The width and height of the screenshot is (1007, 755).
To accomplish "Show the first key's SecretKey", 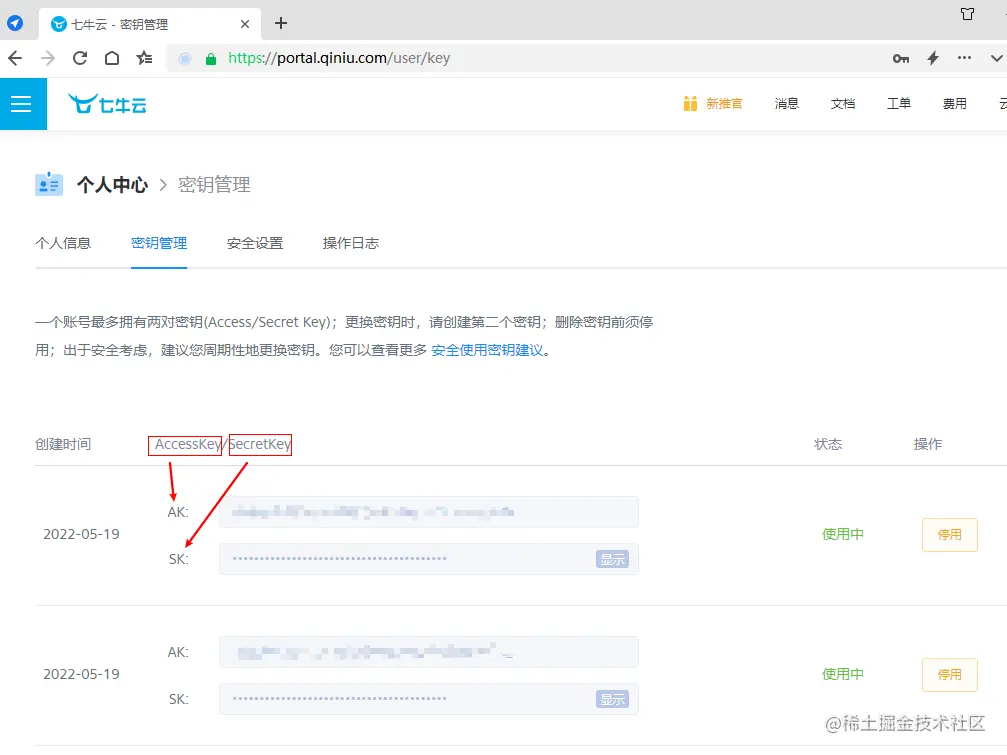I will tap(612, 559).
